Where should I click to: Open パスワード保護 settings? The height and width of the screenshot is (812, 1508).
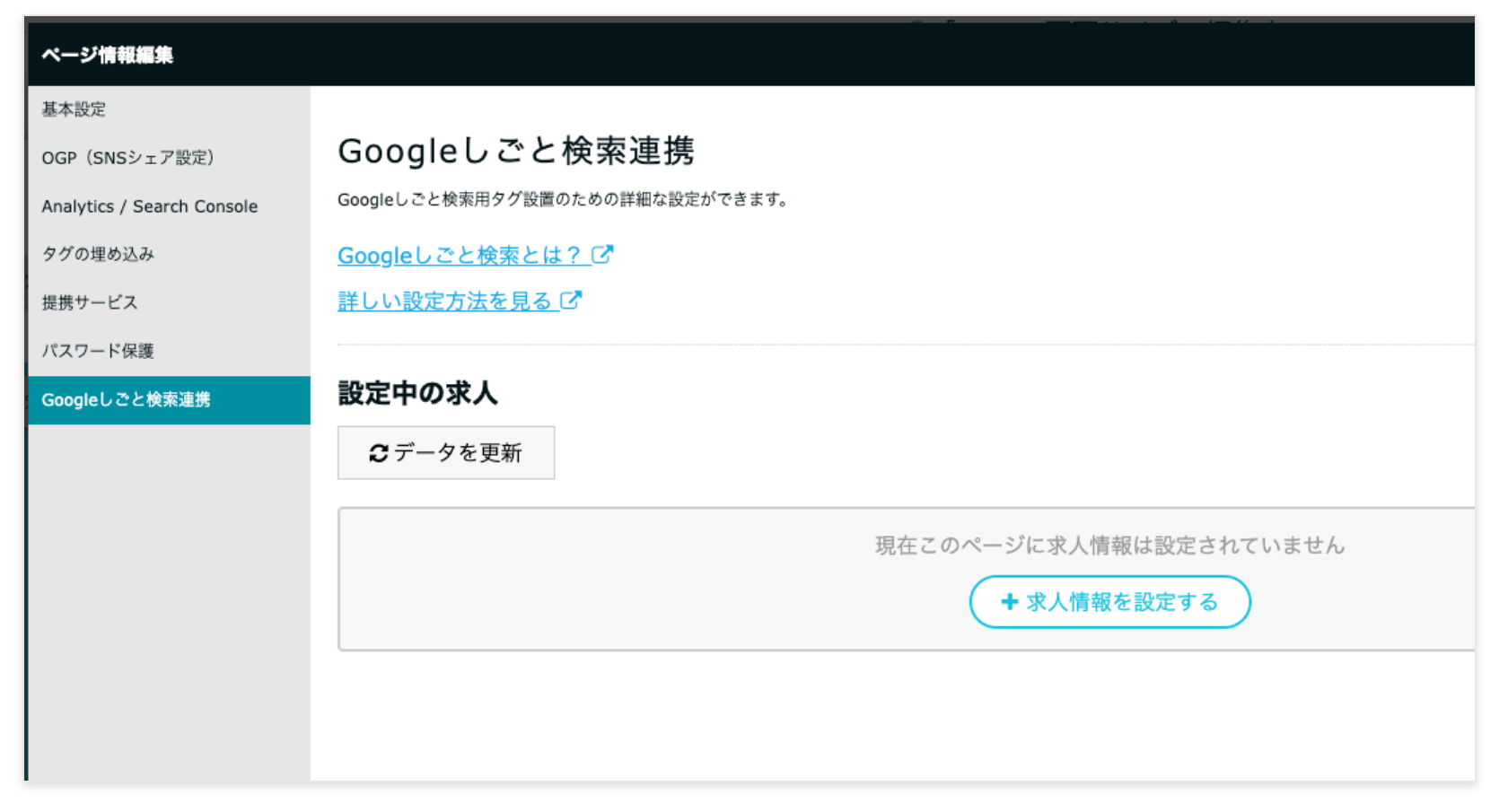pyautogui.click(x=169, y=352)
